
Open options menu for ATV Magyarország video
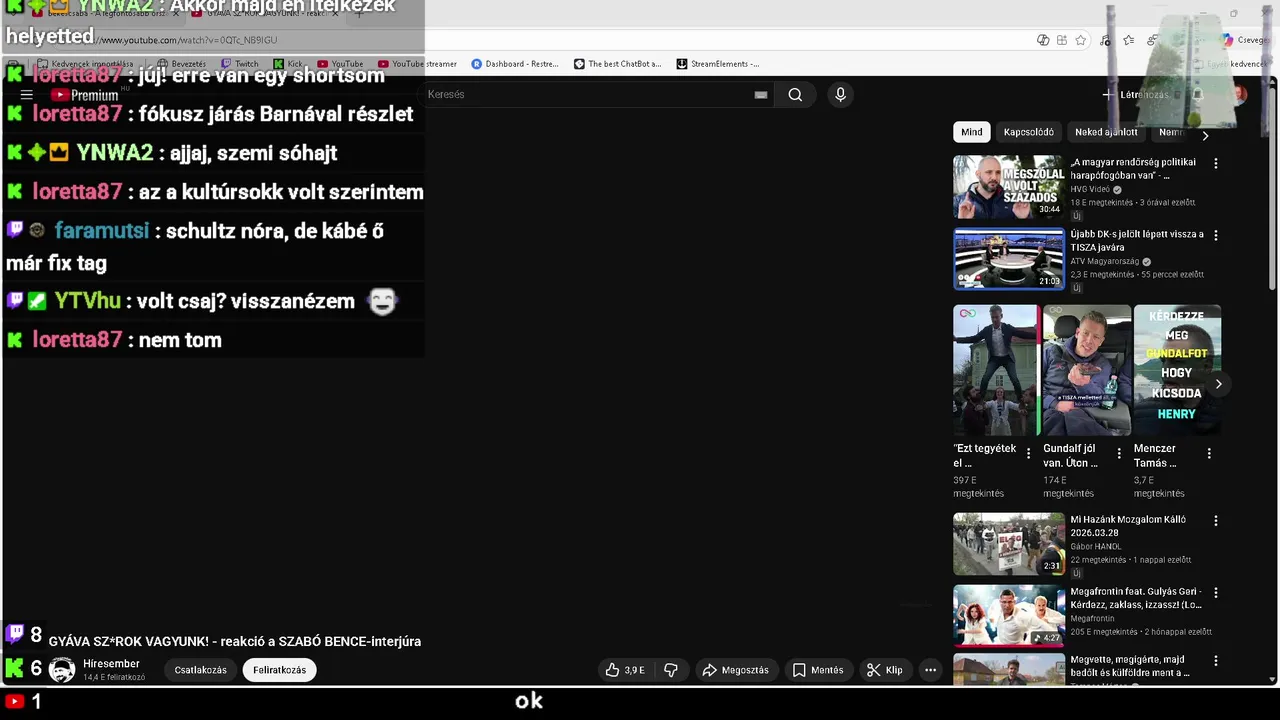(x=1216, y=235)
